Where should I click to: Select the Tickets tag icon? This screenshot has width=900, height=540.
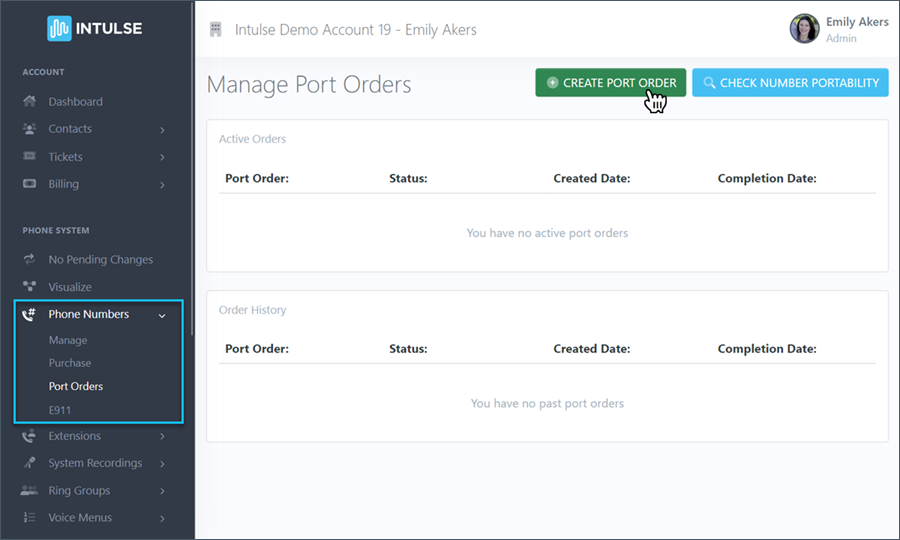point(29,157)
